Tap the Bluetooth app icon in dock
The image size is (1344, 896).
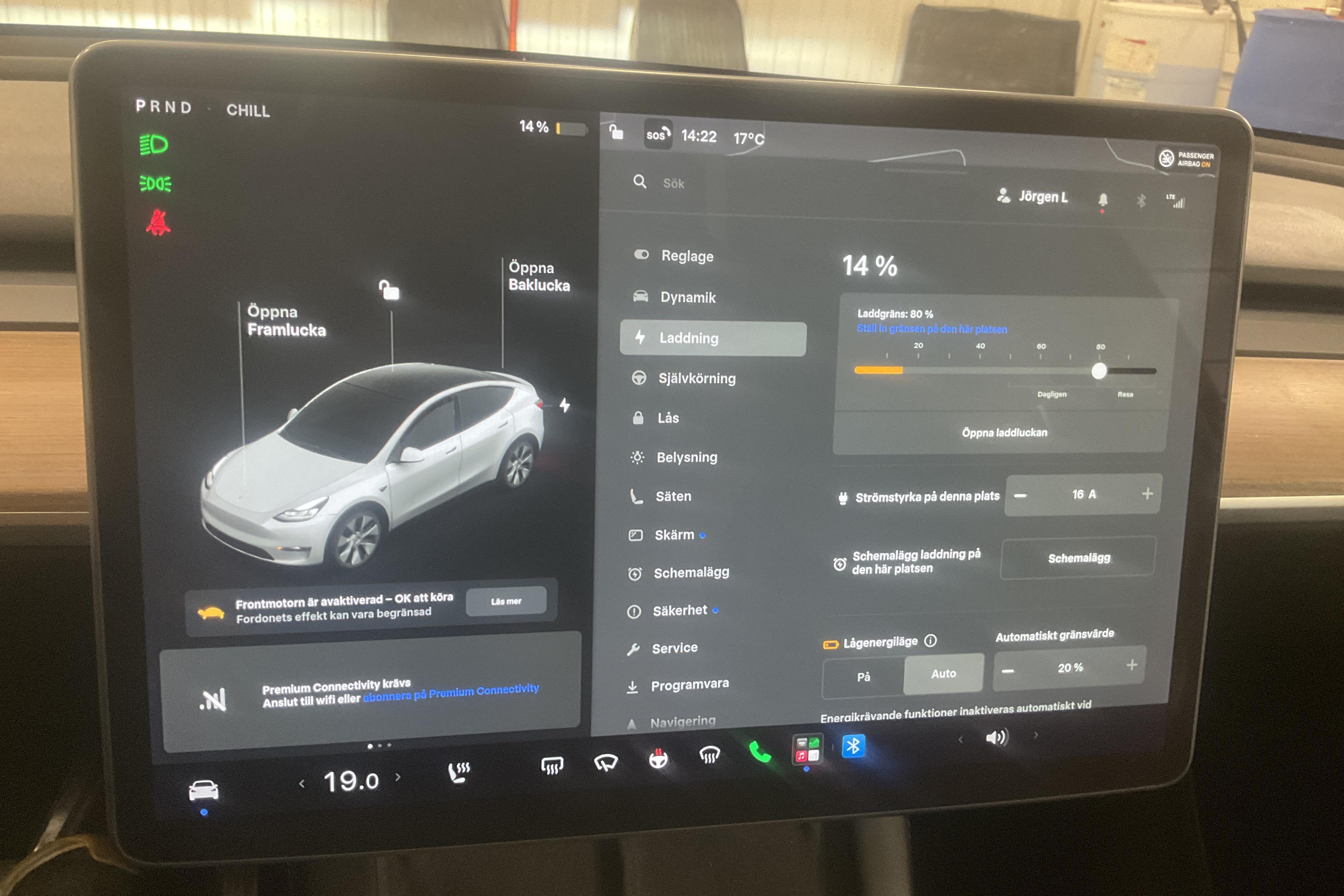(853, 746)
